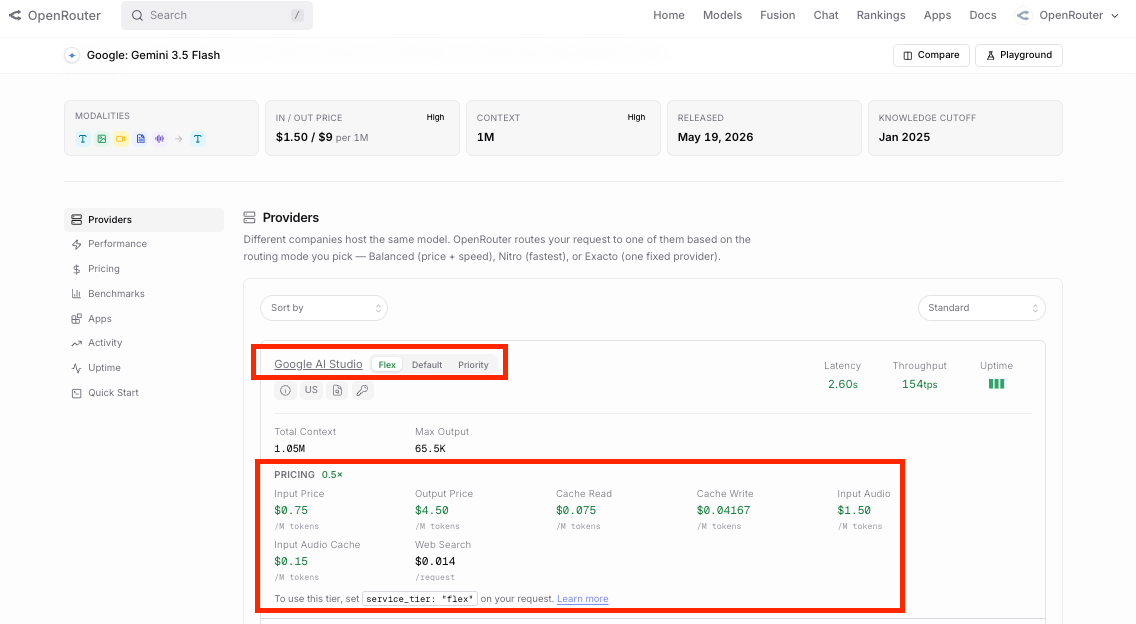Image resolution: width=1136 pixels, height=624 pixels.
Task: Click the $0.04167 cache write value
Action: tap(723, 510)
